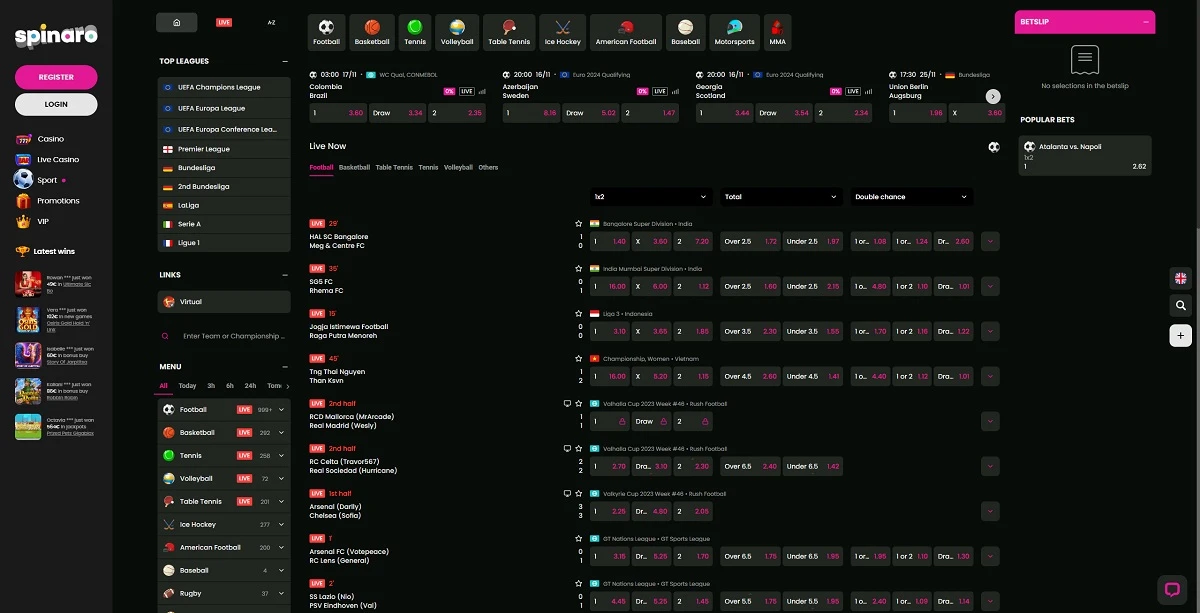Open Virtual sports link

(x=224, y=301)
